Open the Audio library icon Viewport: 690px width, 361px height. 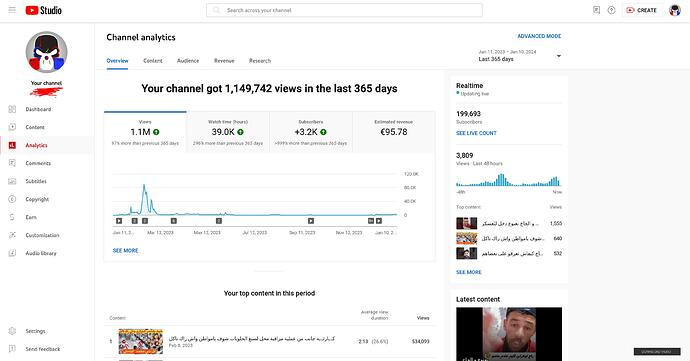pyautogui.click(x=12, y=253)
